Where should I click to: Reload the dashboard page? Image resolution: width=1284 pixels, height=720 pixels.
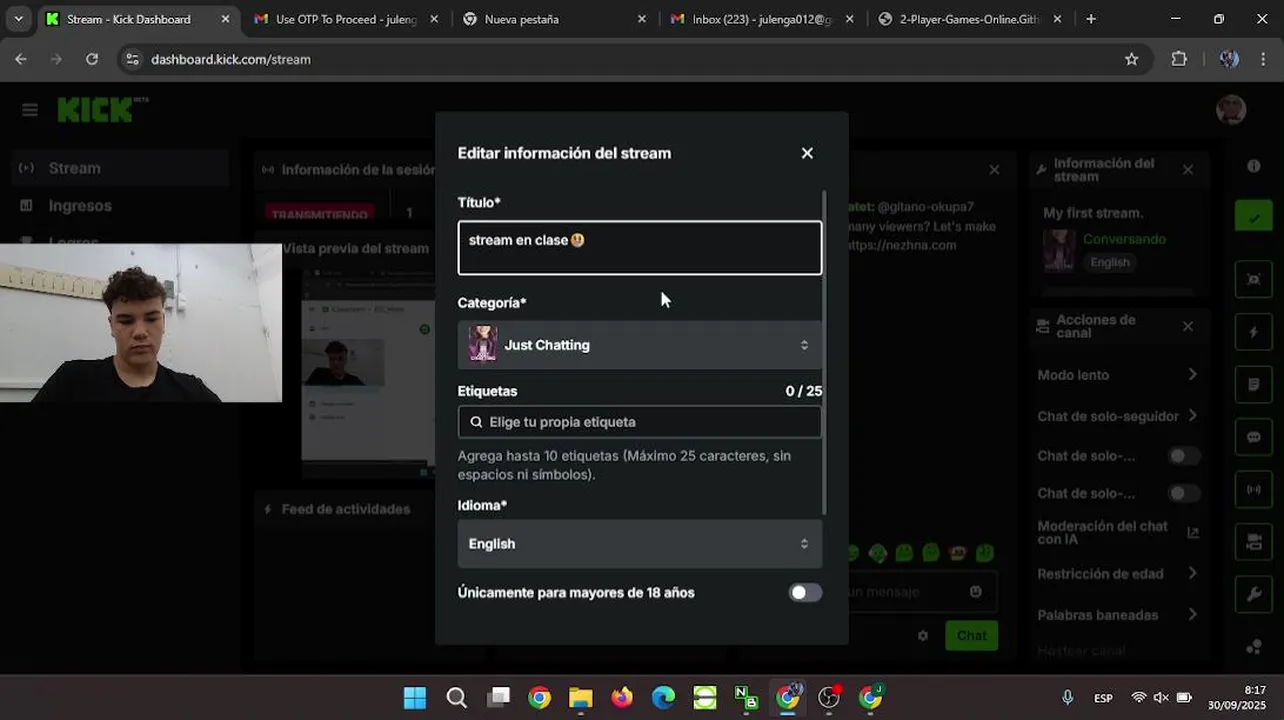pos(92,59)
